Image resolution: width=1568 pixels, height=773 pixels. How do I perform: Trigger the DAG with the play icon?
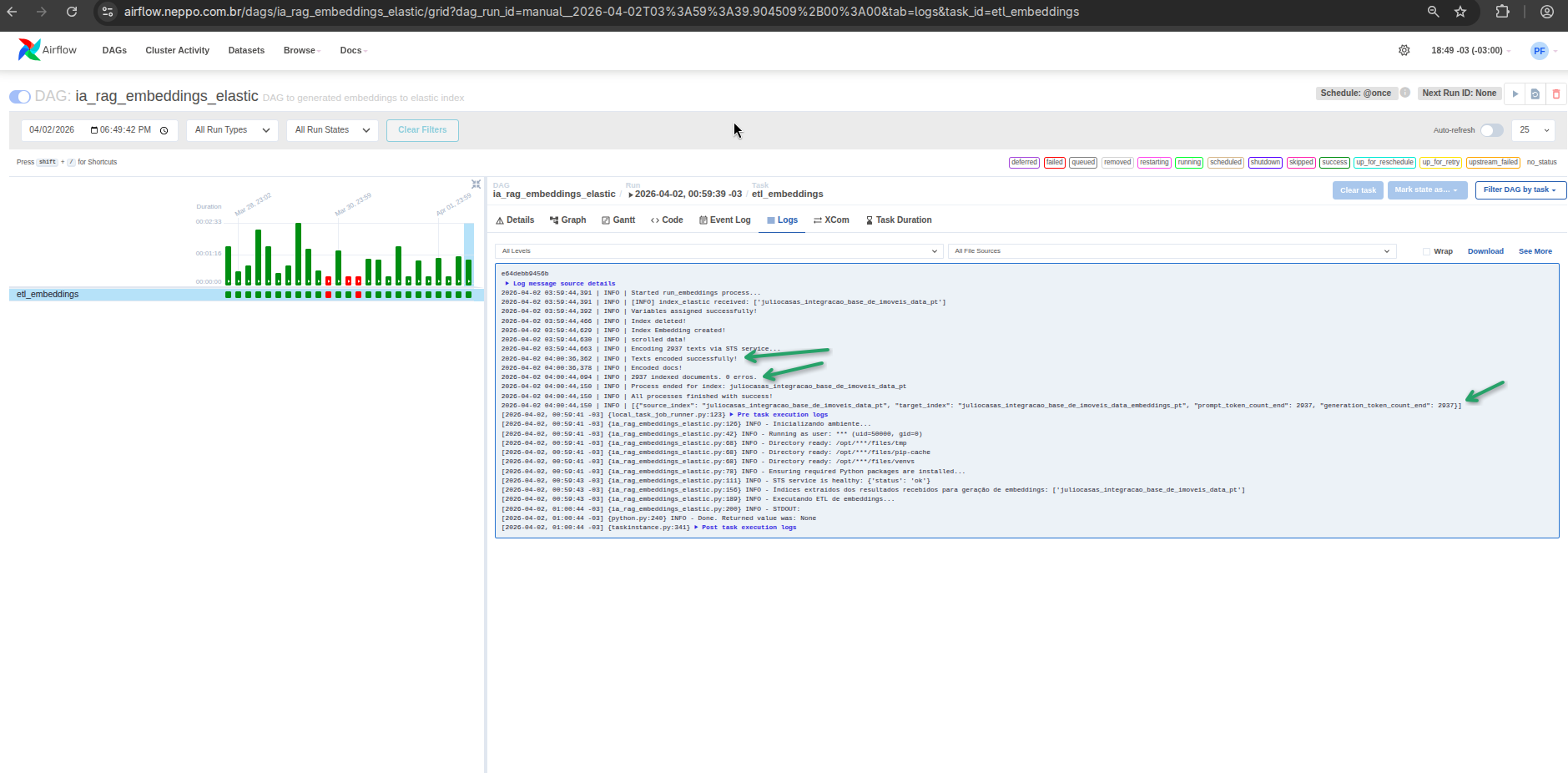(x=1515, y=94)
